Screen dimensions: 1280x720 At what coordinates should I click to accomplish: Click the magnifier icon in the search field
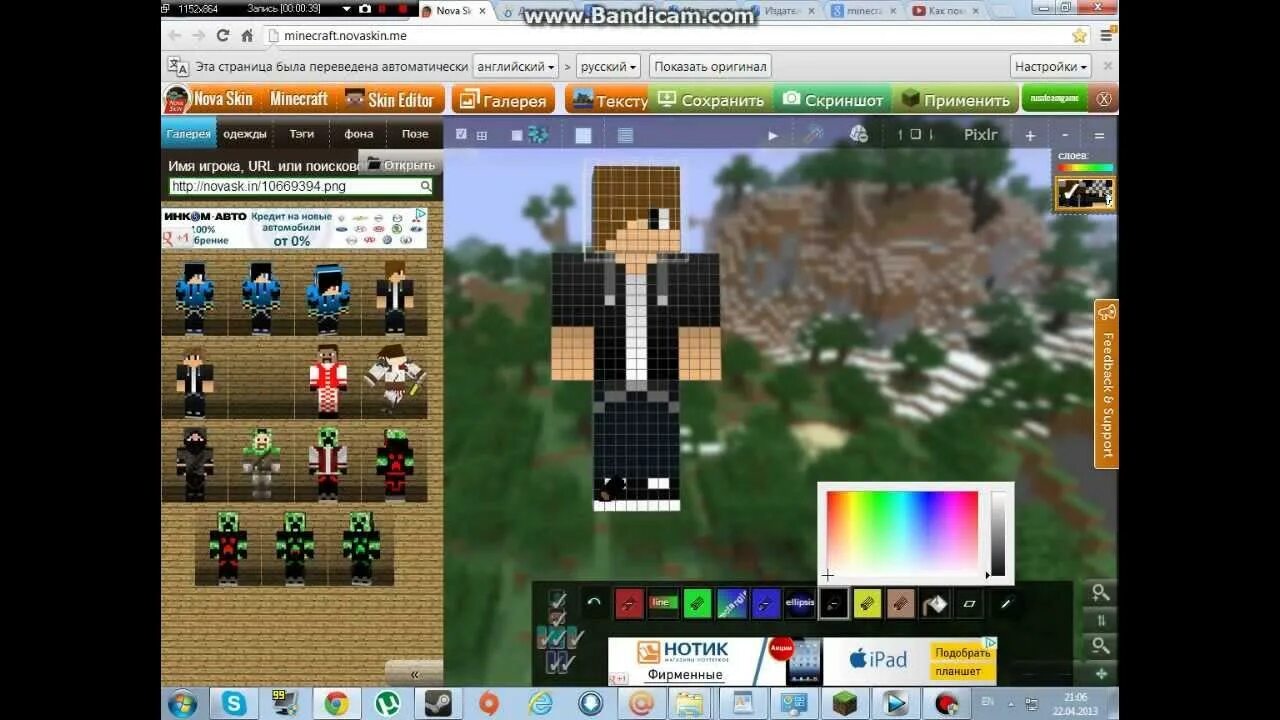(425, 186)
